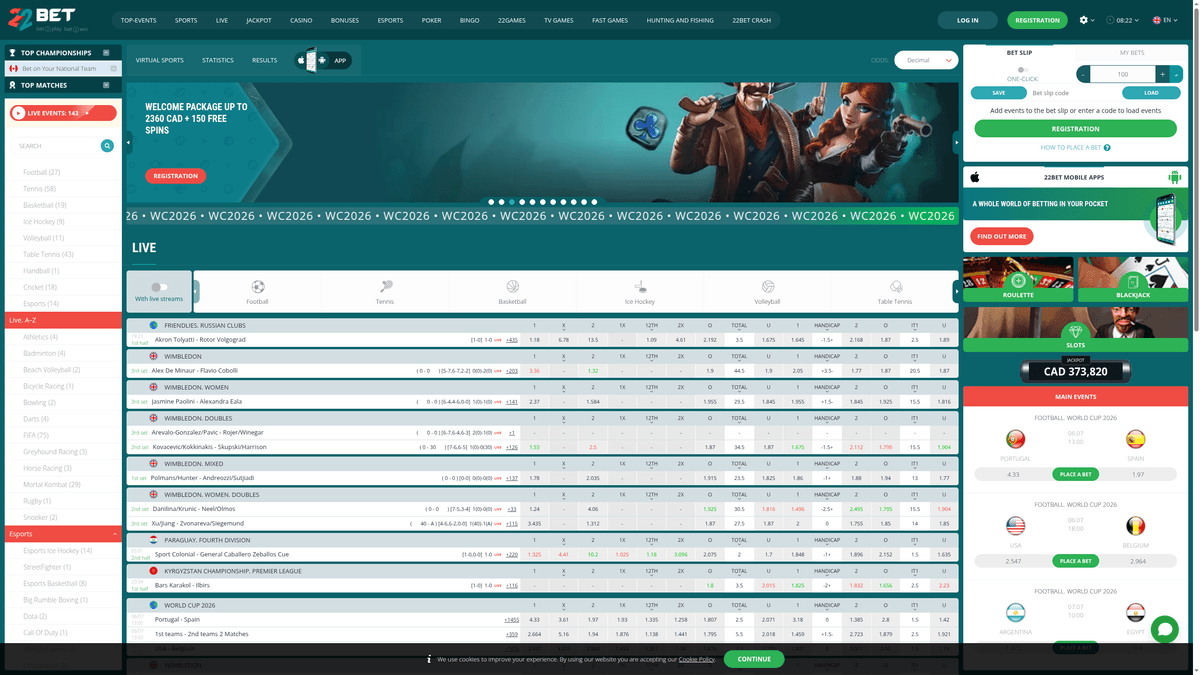Click the trophy Top Championships header
Image resolution: width=1200 pixels, height=675 pixels.
(x=63, y=53)
